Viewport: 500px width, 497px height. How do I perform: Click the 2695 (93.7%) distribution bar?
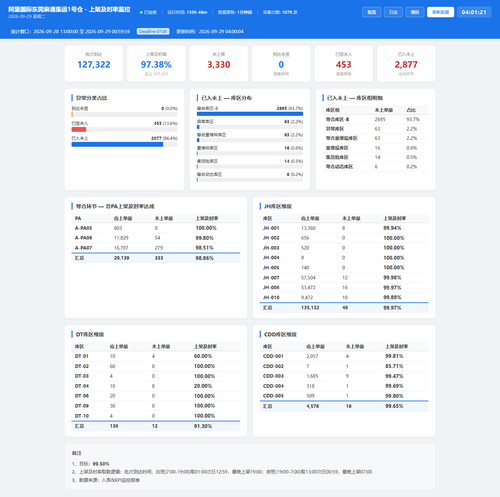coord(250,114)
